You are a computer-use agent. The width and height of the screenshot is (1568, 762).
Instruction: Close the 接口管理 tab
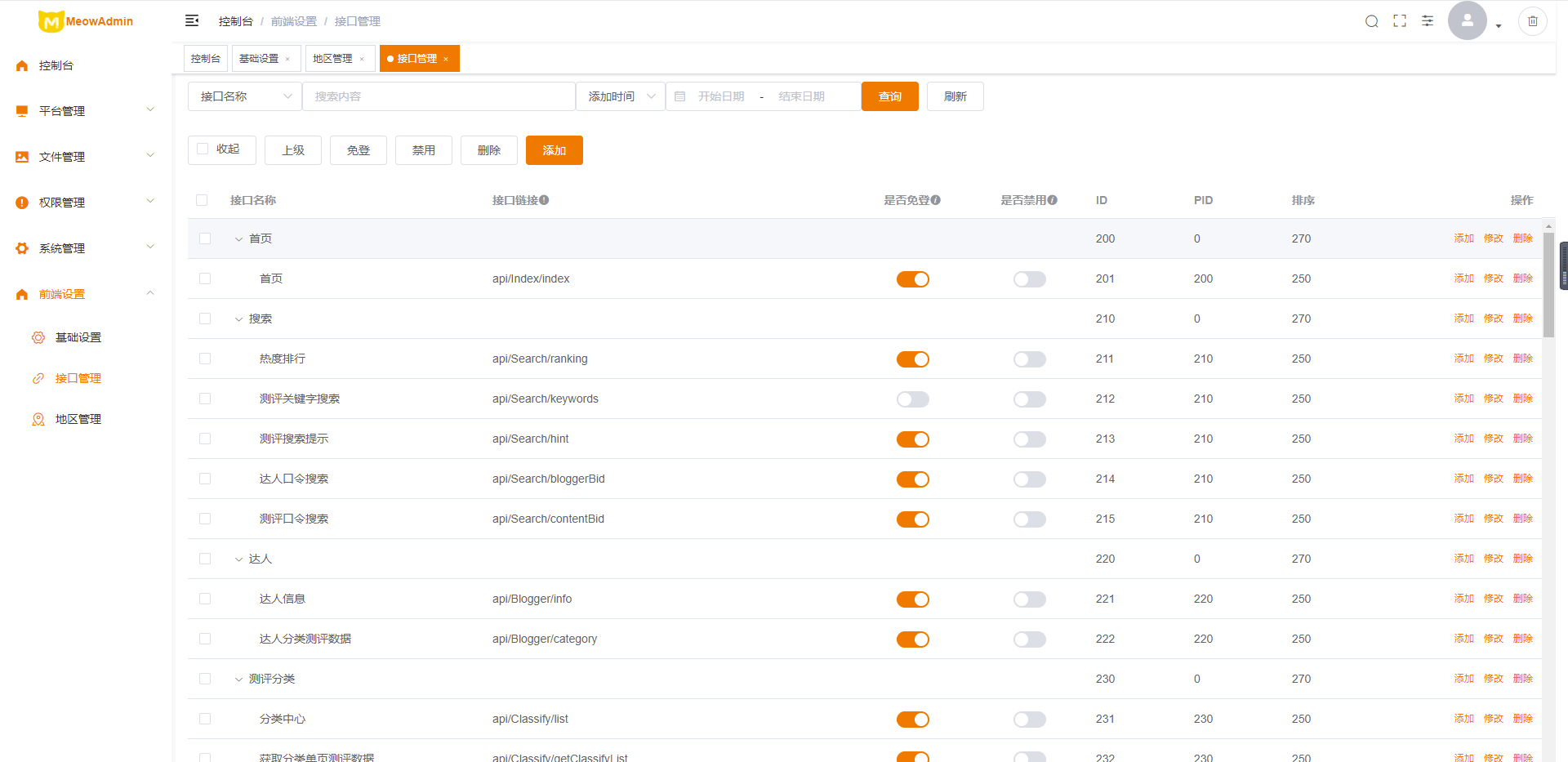pos(446,59)
